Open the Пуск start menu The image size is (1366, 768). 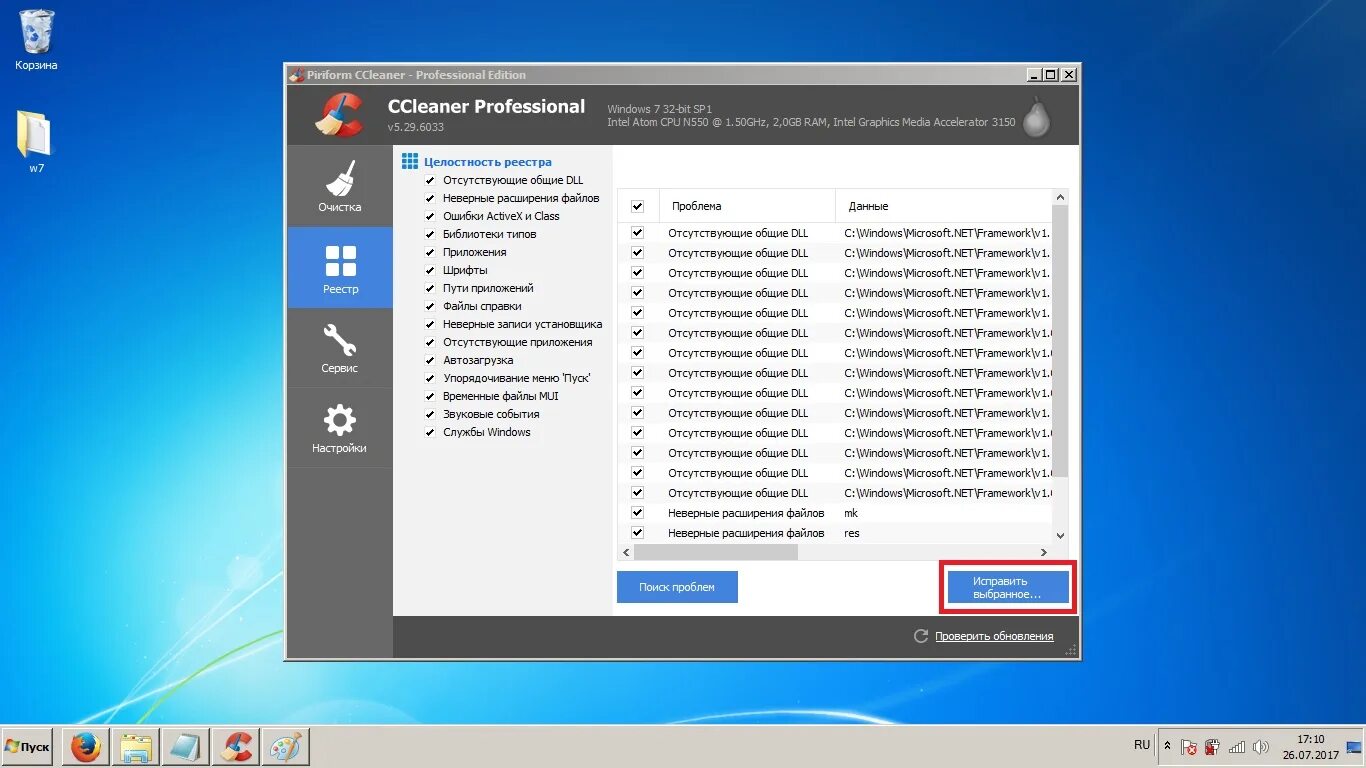tap(27, 747)
